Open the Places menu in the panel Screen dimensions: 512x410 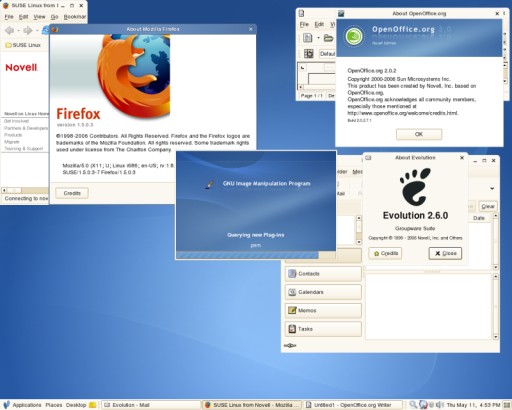(x=54, y=405)
